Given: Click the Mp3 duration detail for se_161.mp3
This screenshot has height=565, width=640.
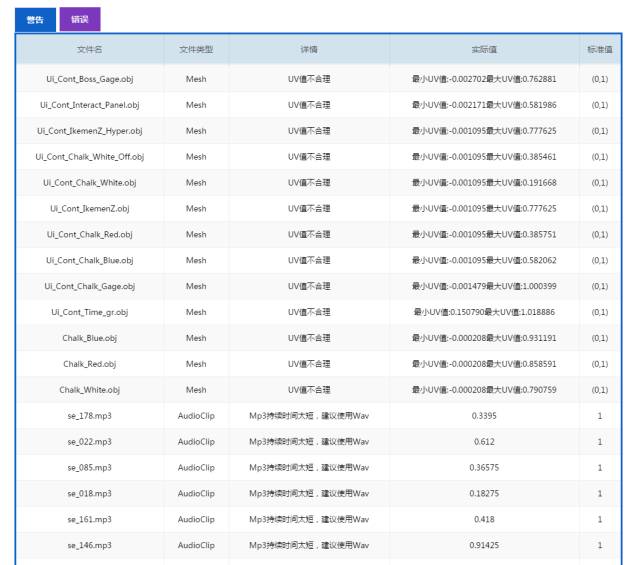Looking at the screenshot, I should coord(309,520).
